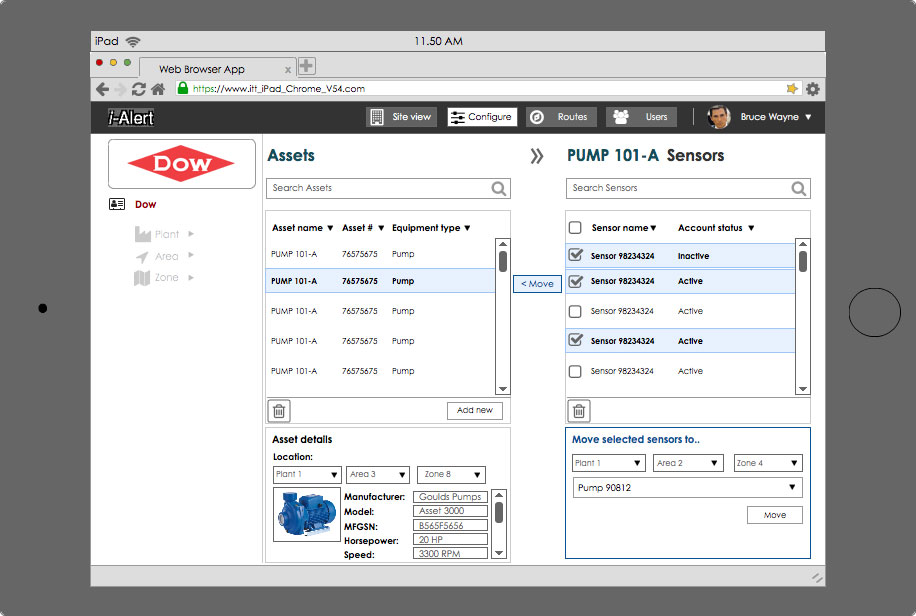The width and height of the screenshot is (916, 616).
Task: Open new browser tab with plus icon
Action: click(x=307, y=66)
